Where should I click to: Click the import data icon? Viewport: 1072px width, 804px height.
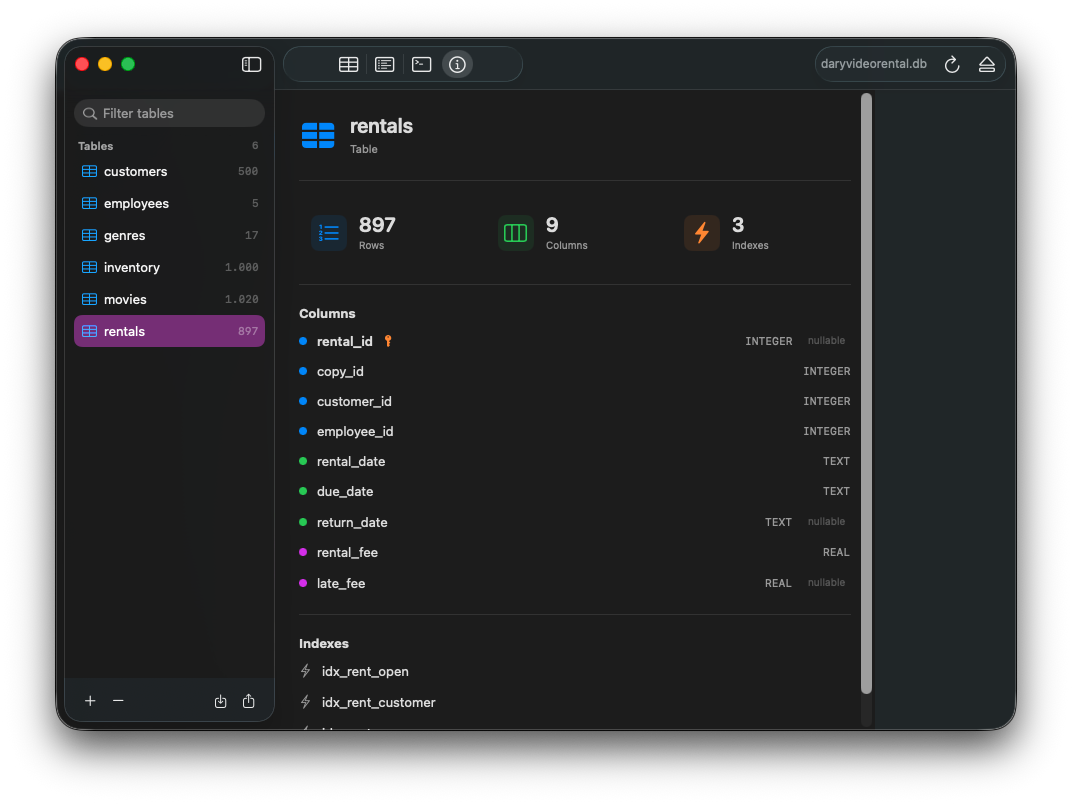pos(220,701)
